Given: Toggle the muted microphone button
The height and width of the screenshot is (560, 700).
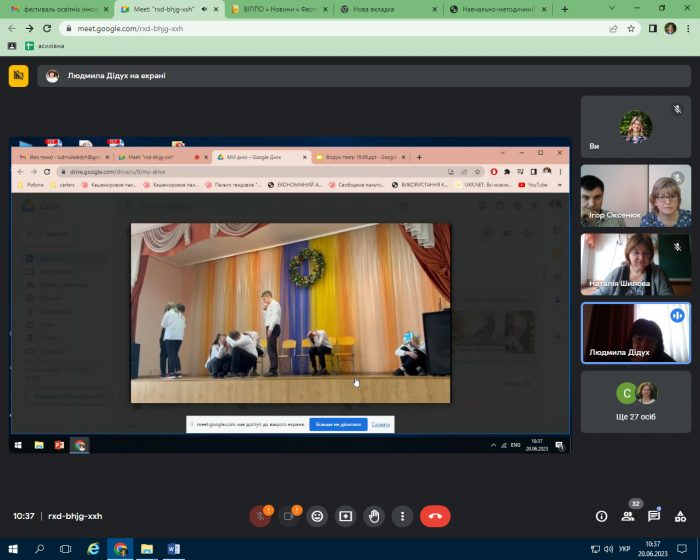Looking at the screenshot, I should point(260,516).
